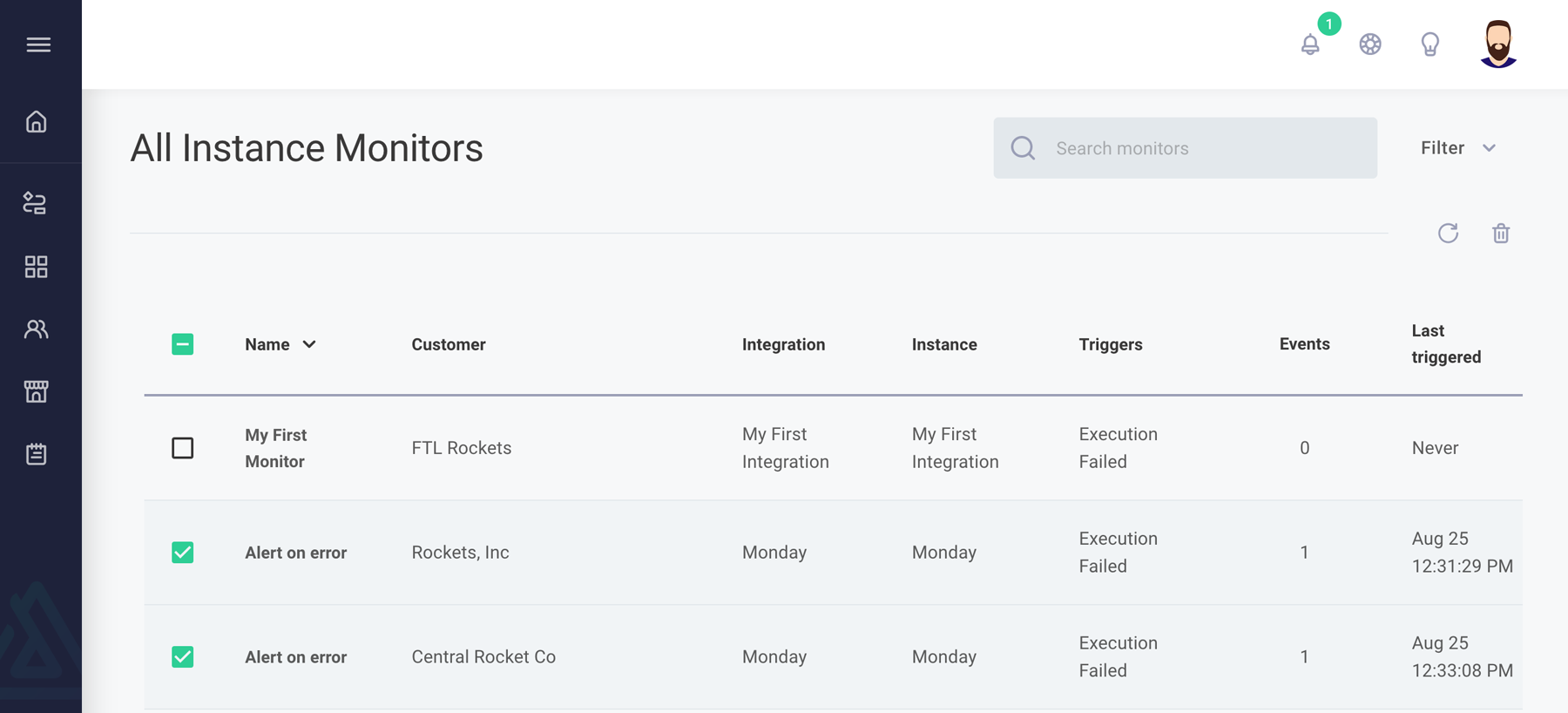The height and width of the screenshot is (713, 1568).
Task: Go to the Home sidebar icon
Action: [x=36, y=121]
